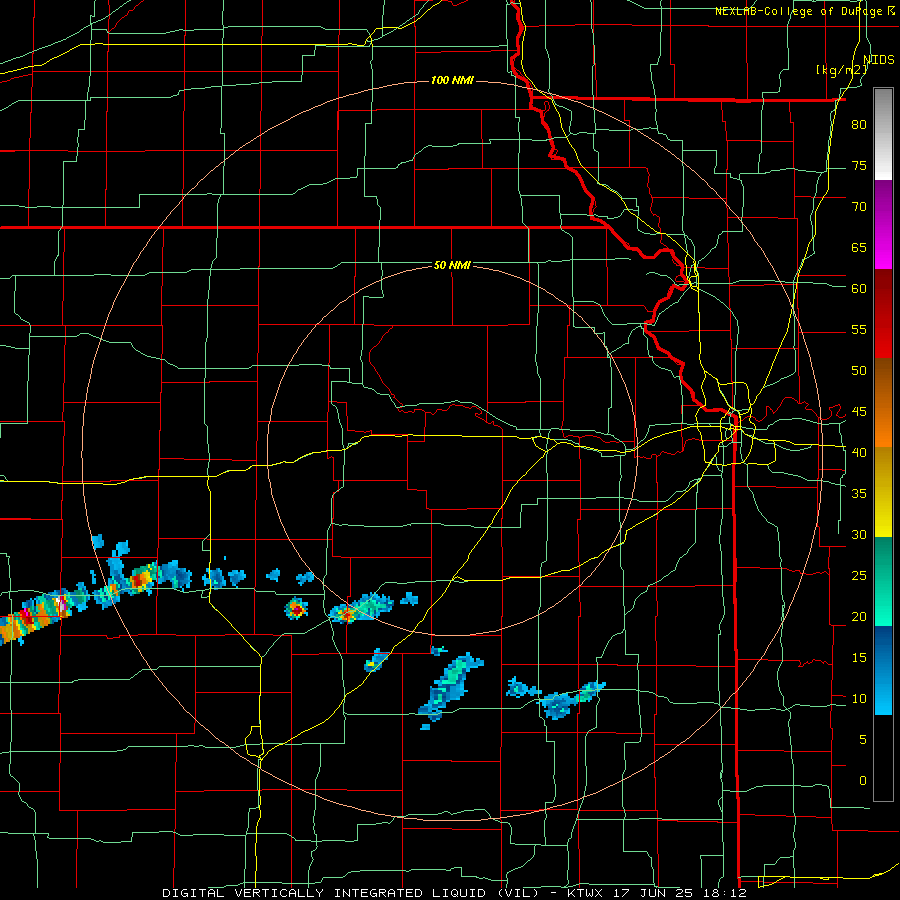
Task: Click the 80 value on the scale
Action: (x=859, y=125)
